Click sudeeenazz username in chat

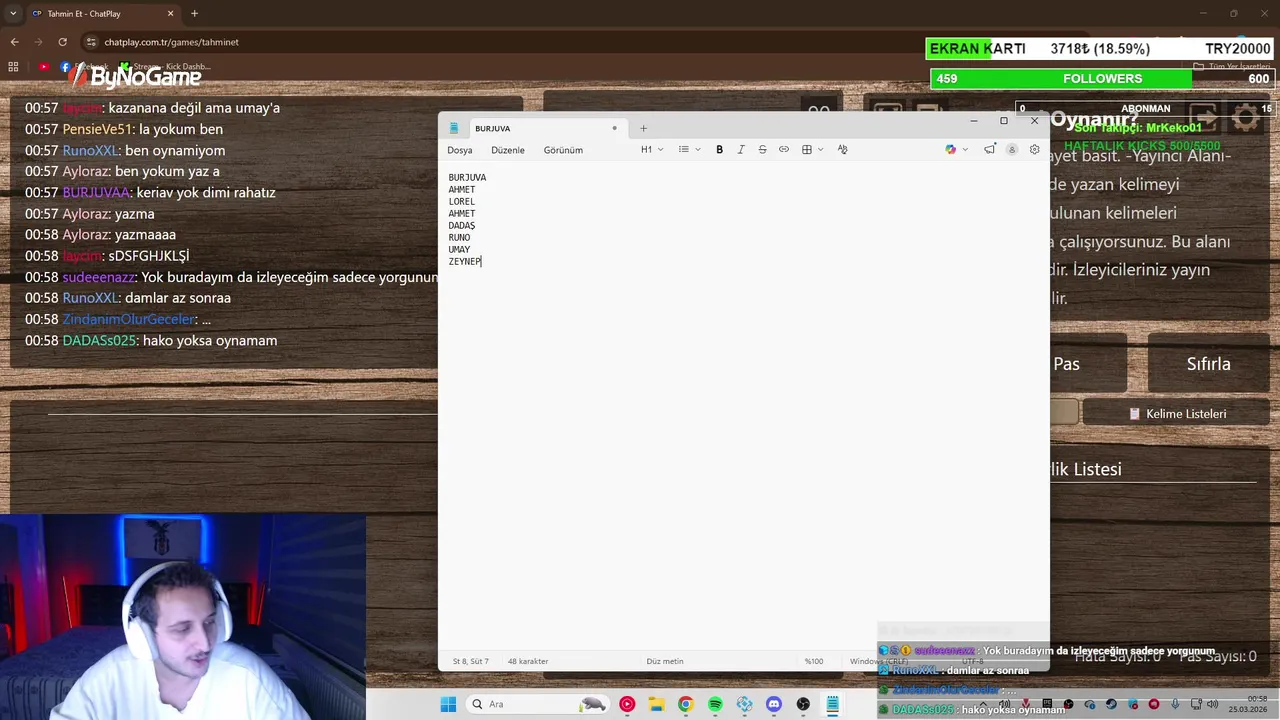[x=98, y=277]
